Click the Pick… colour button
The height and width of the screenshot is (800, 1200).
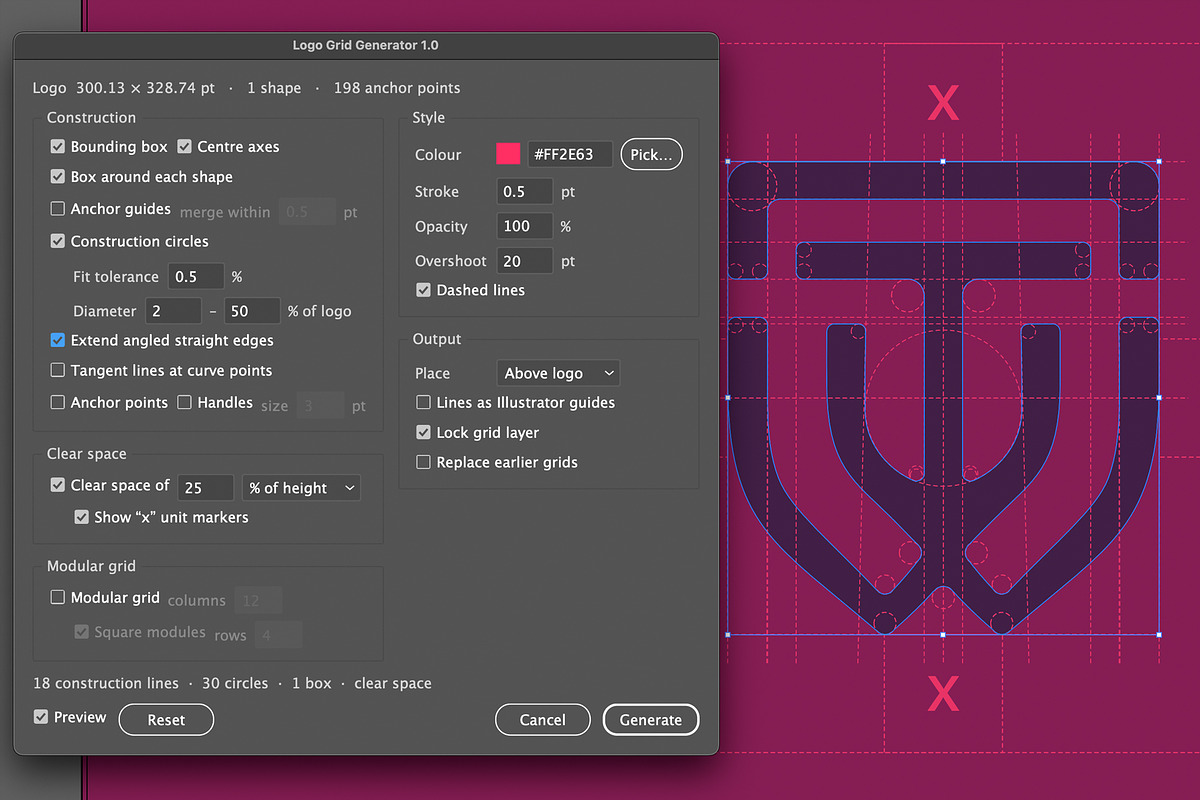pos(652,155)
